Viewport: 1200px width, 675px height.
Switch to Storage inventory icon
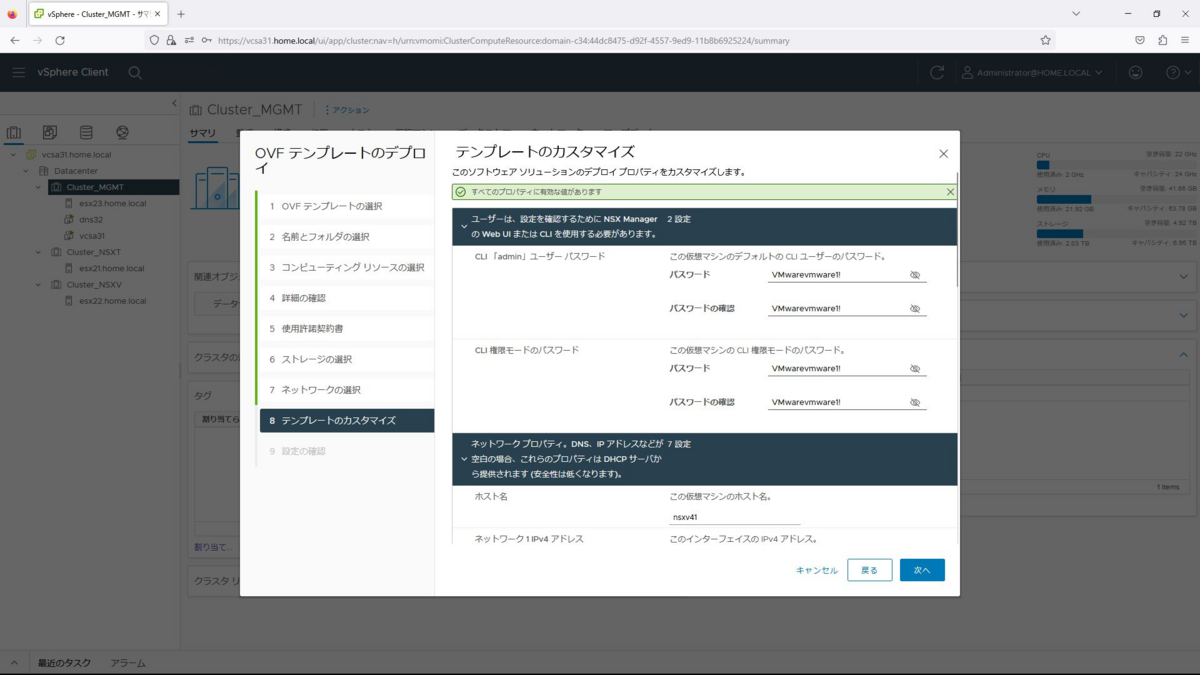tap(86, 132)
